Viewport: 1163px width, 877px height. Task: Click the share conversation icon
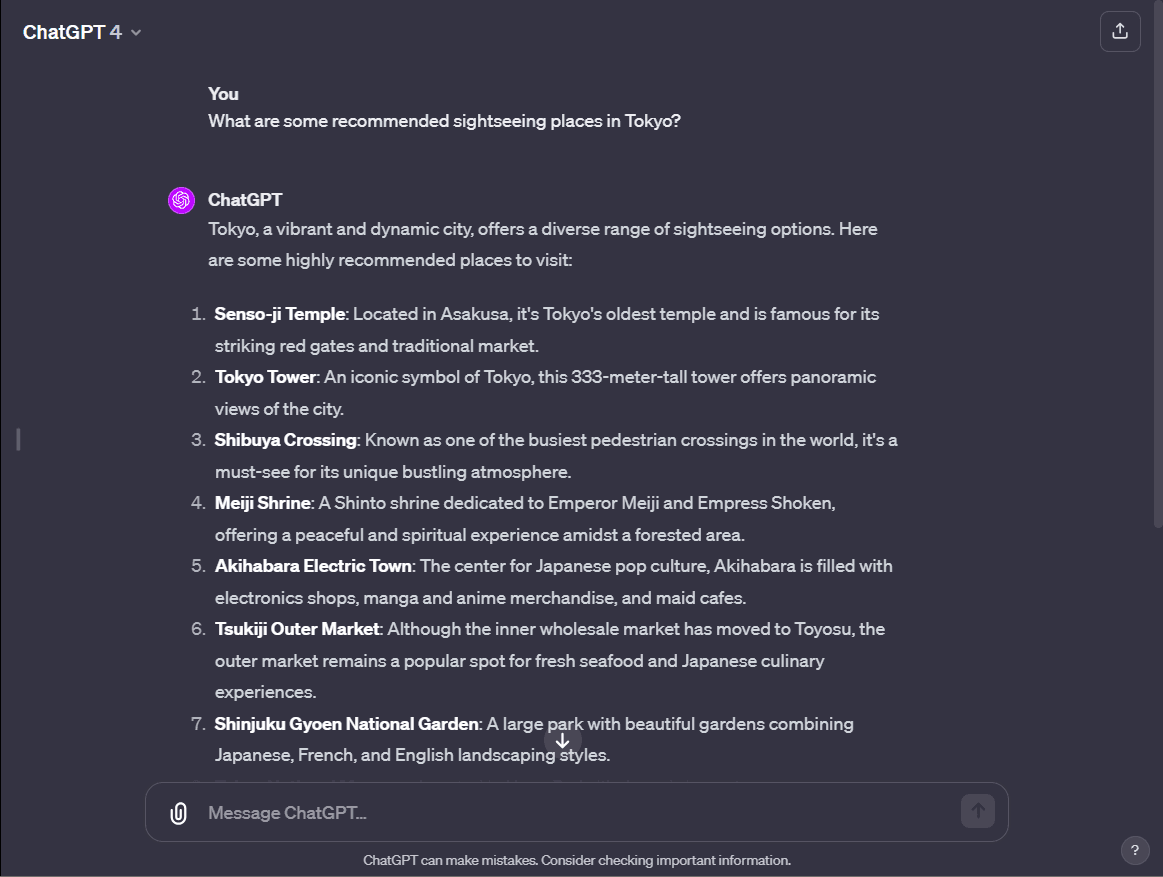coord(1120,31)
